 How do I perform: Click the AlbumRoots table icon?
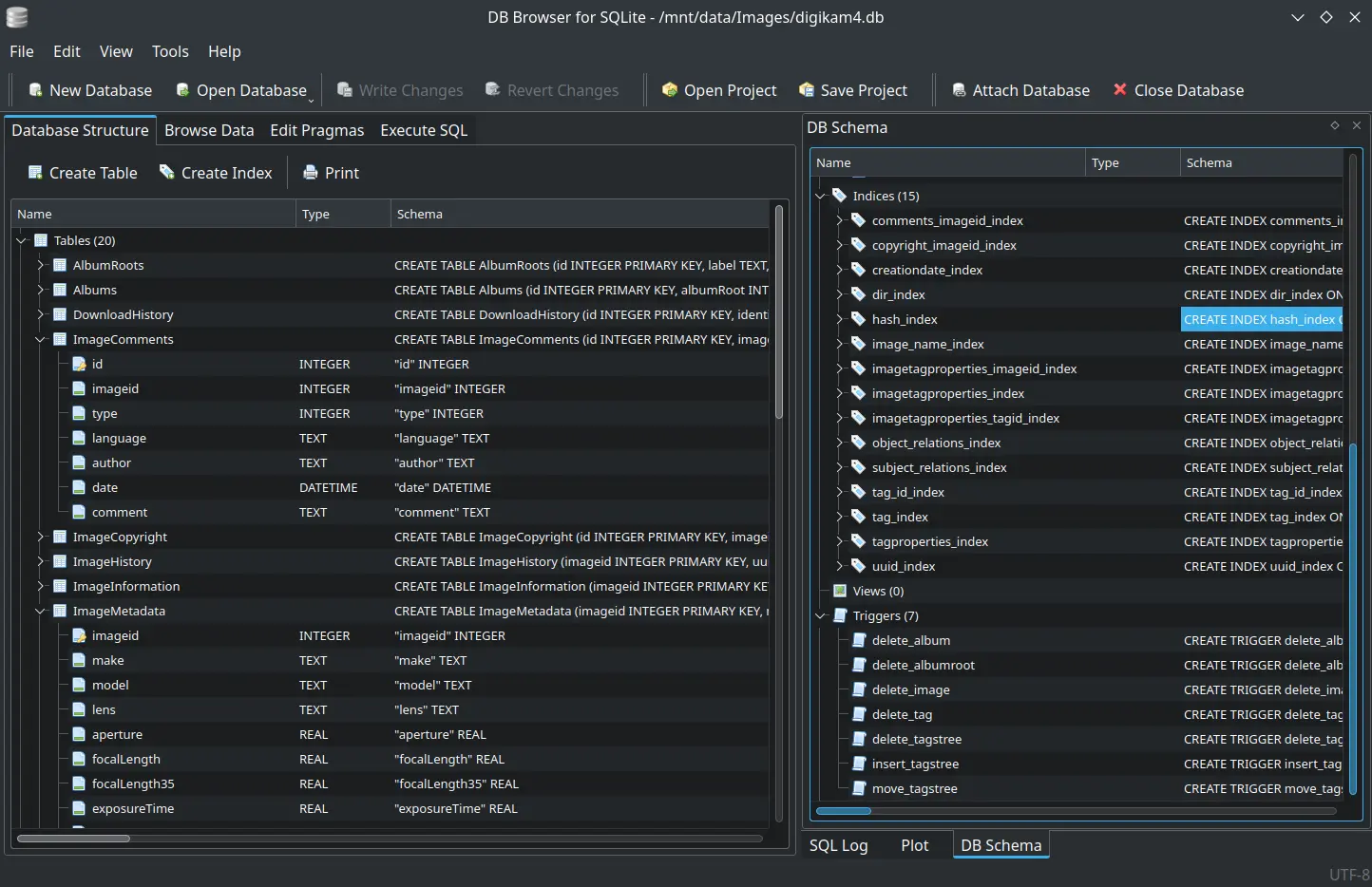60,265
